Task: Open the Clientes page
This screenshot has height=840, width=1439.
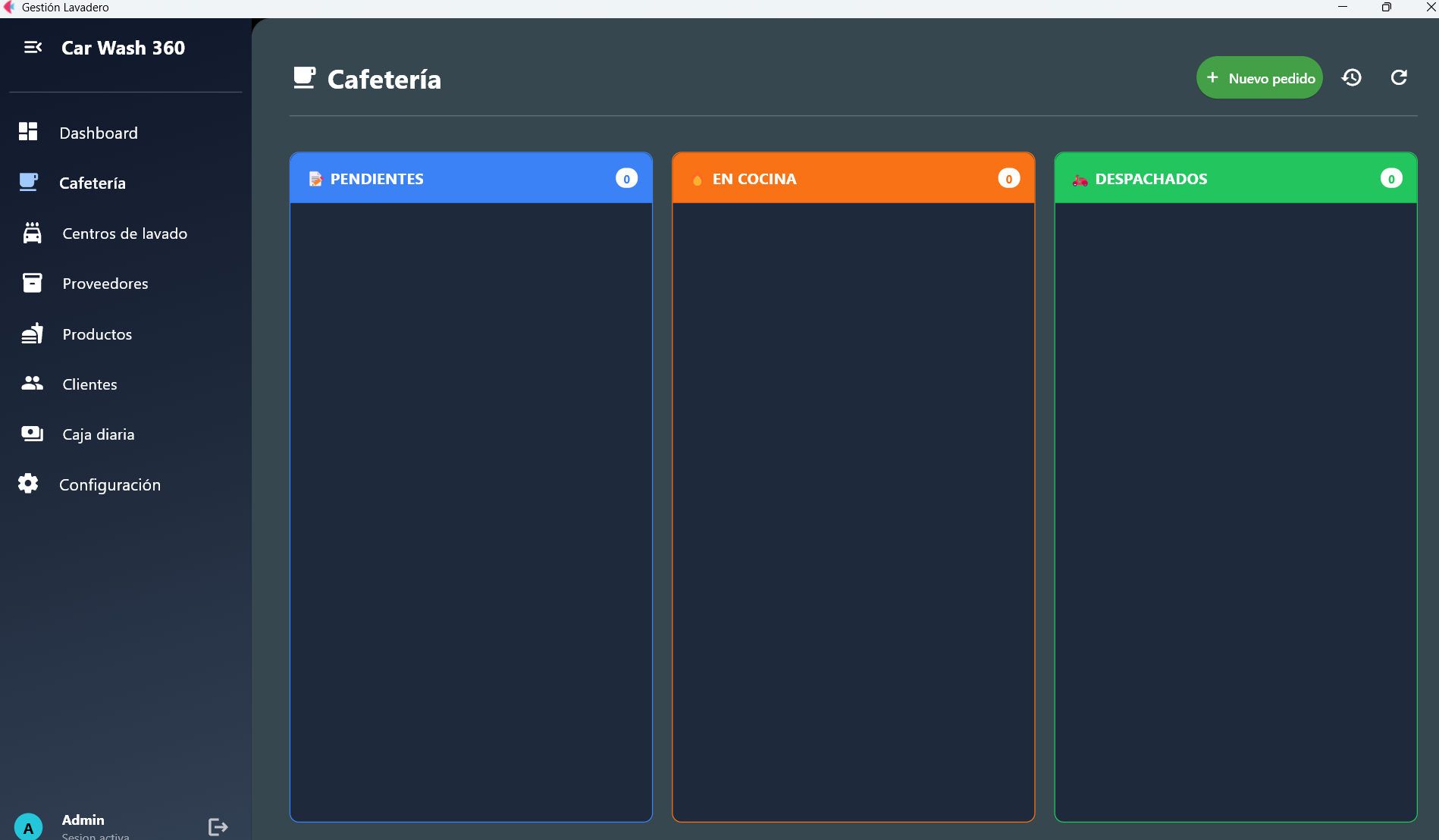Action: (89, 384)
